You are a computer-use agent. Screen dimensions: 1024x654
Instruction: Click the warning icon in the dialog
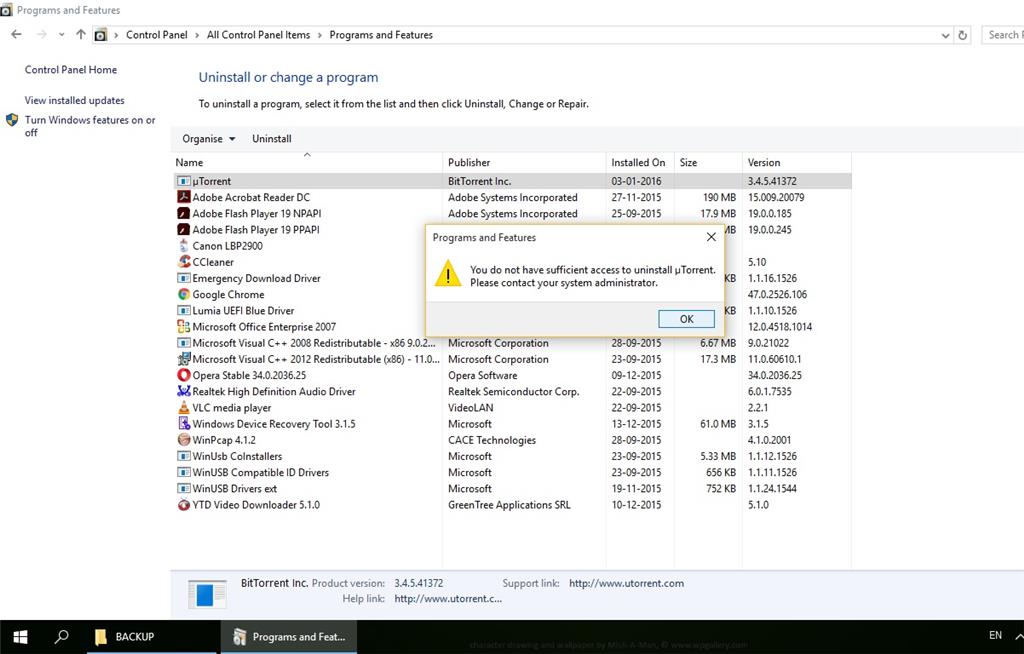[448, 274]
